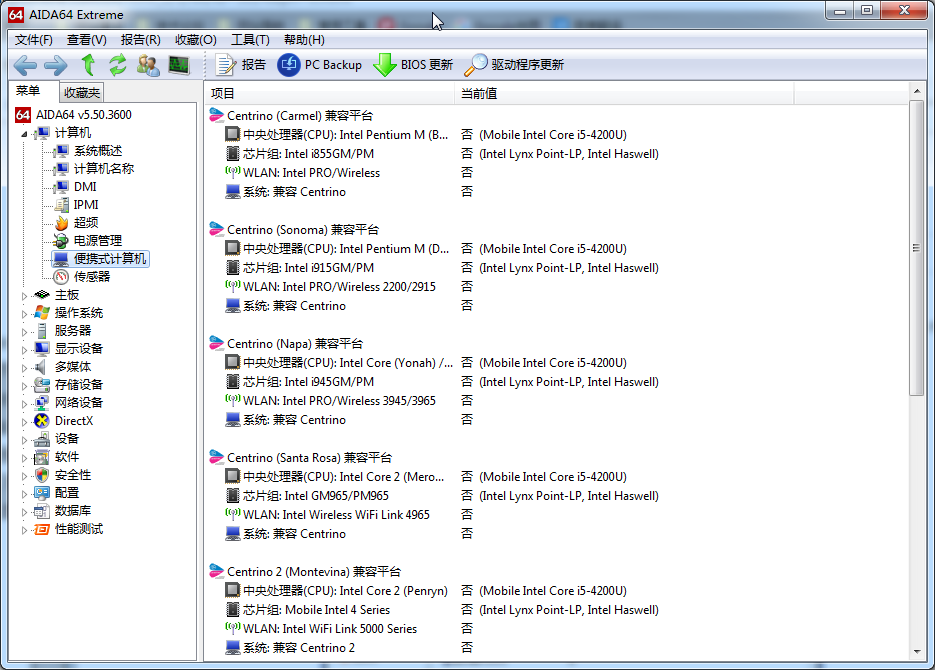Open the 帮助(H) menu

(304, 40)
